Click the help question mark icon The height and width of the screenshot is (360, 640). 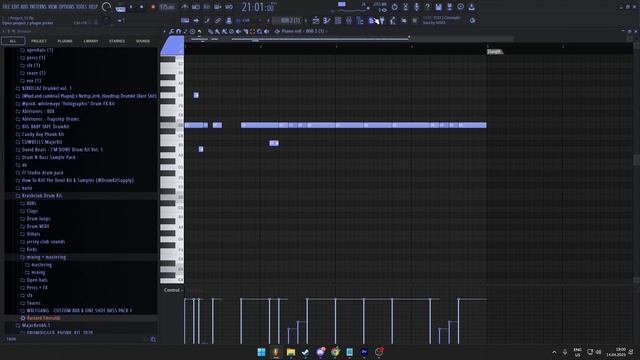(427, 7)
